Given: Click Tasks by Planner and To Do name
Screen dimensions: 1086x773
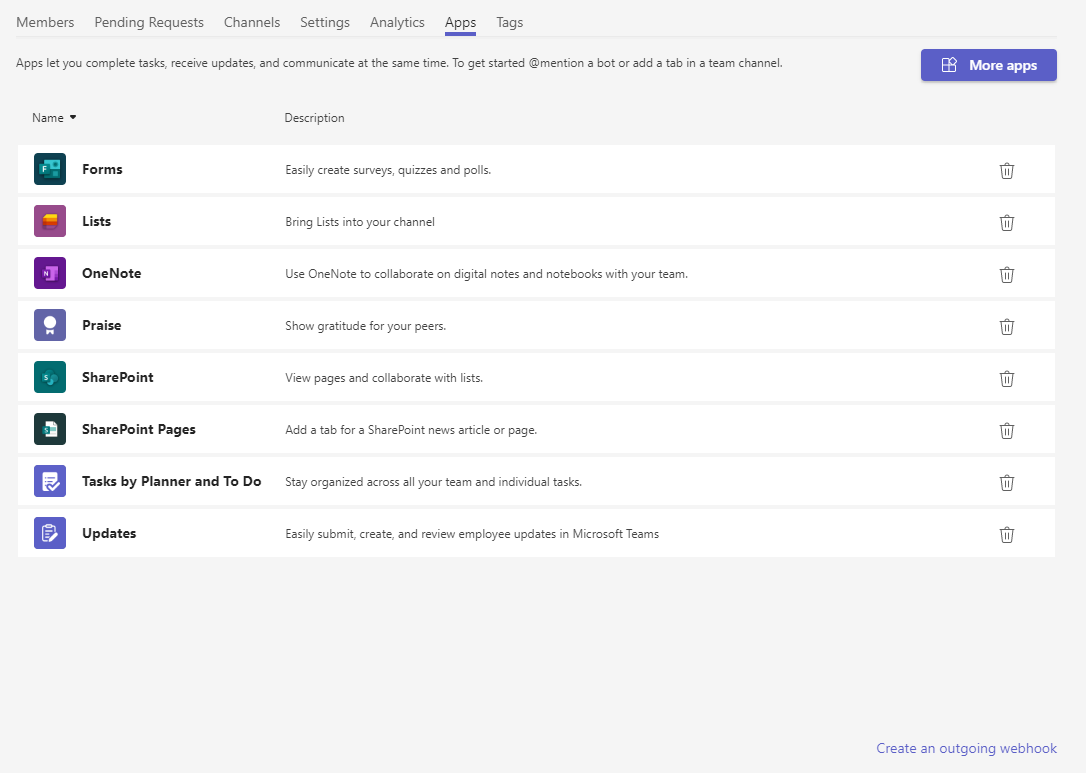Looking at the screenshot, I should (x=172, y=481).
